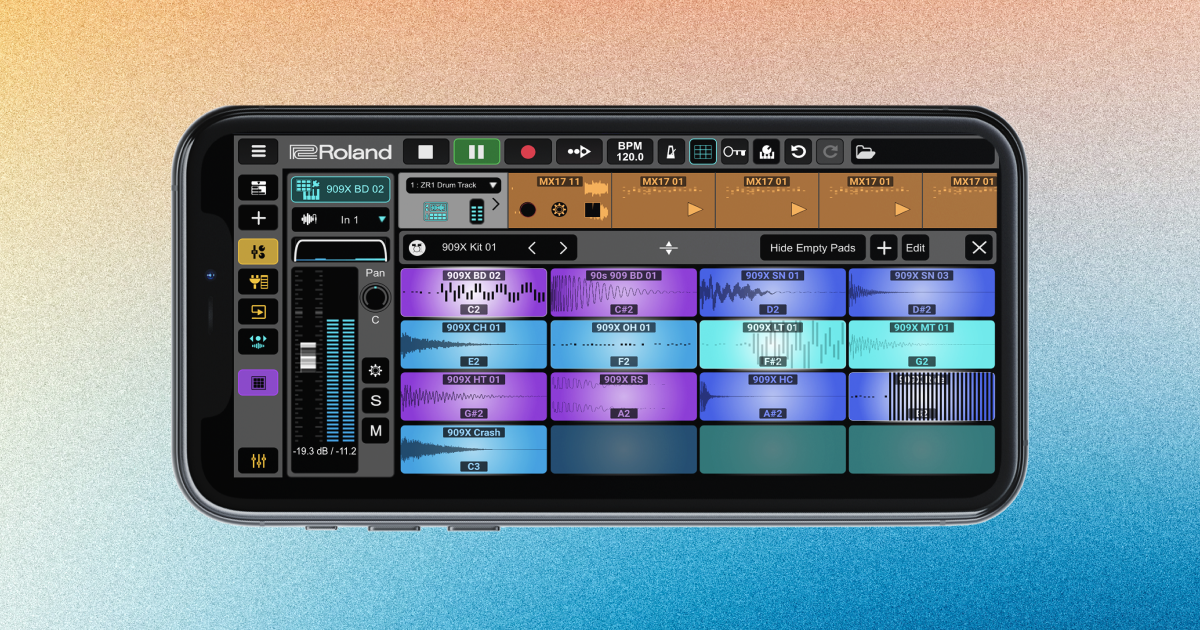This screenshot has width=1200, height=630.
Task: Adjust the channel volume fader
Action: tap(308, 356)
